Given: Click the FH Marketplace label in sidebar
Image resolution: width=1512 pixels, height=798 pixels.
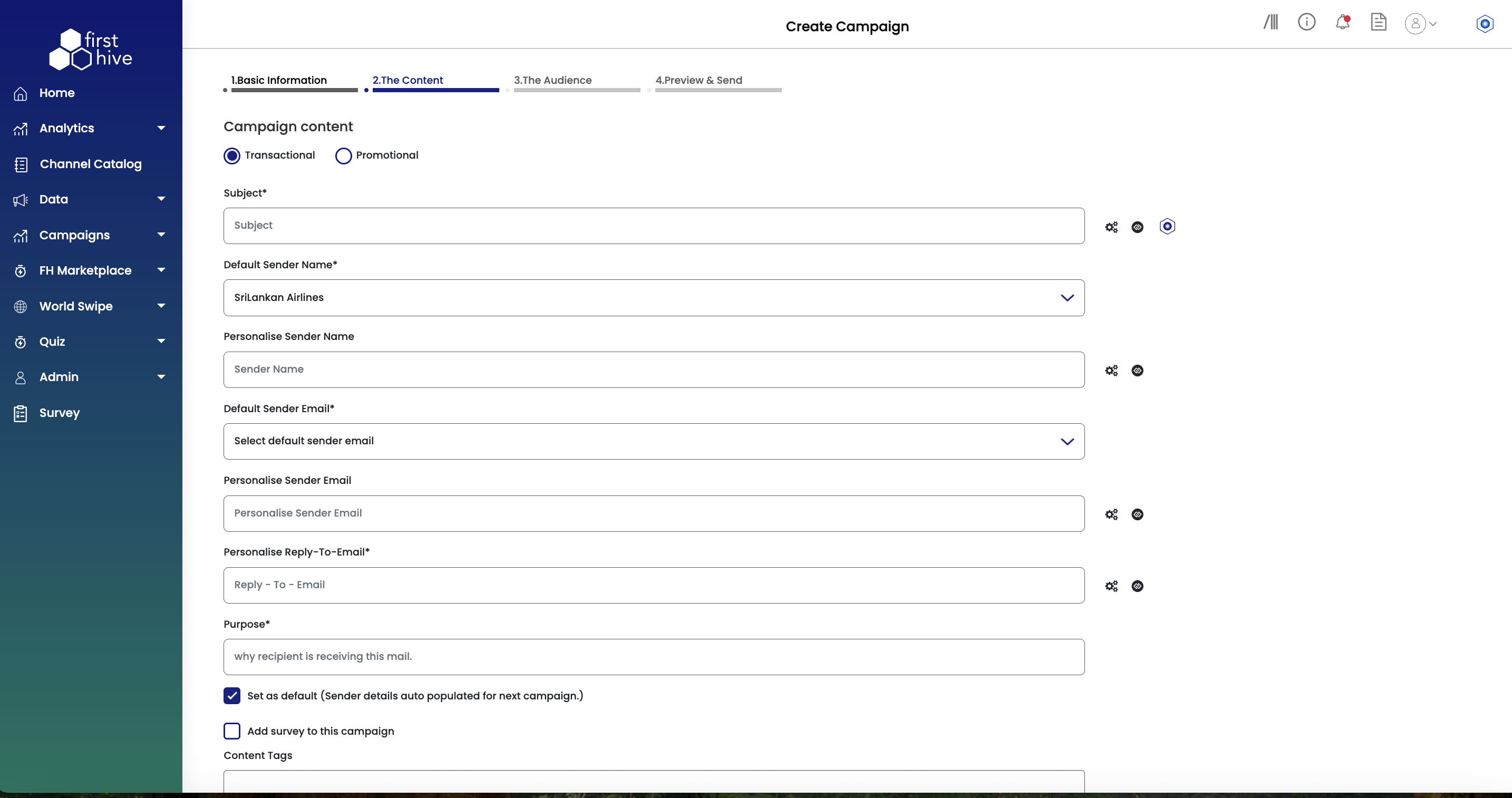Looking at the screenshot, I should [85, 270].
